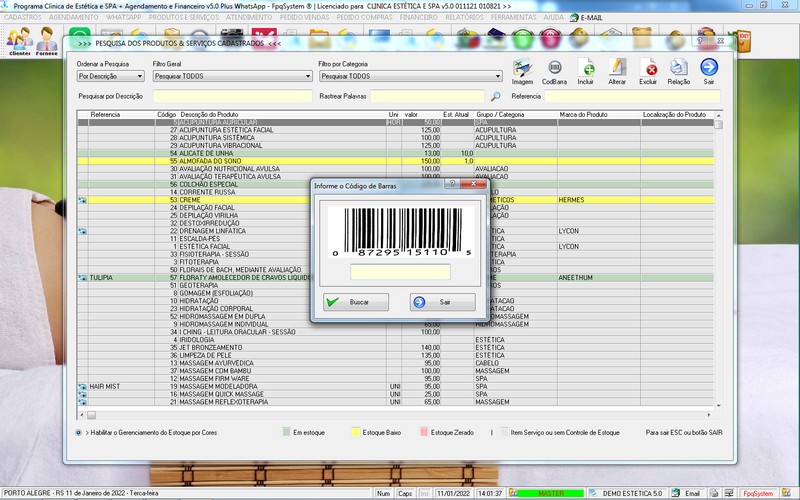Click image icon on CREME row

tap(82, 200)
